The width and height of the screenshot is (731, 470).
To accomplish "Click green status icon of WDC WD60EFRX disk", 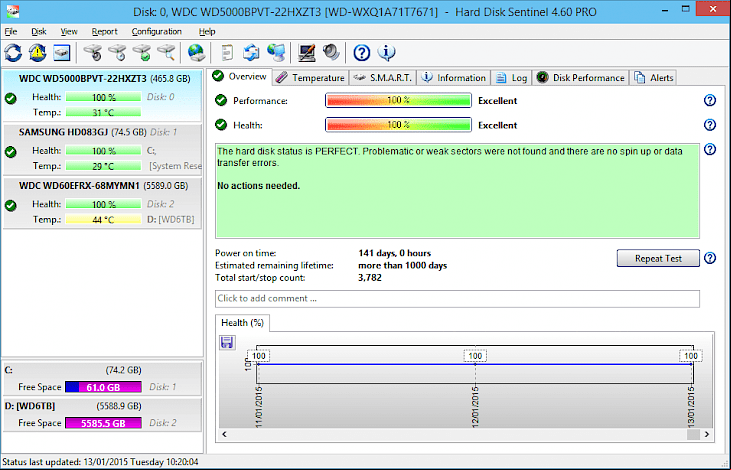I will (10, 206).
